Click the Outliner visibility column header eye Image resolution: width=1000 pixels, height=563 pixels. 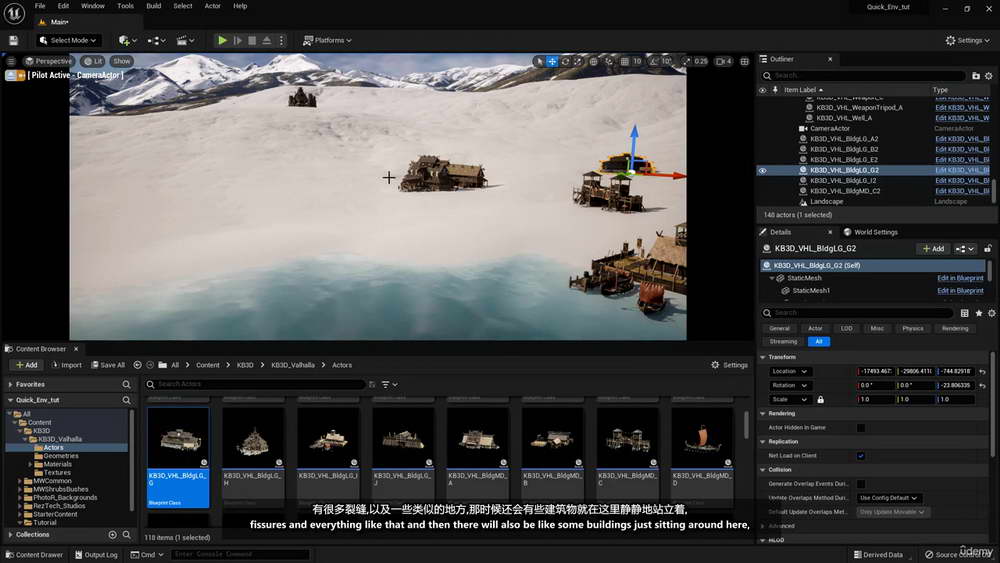pos(762,90)
